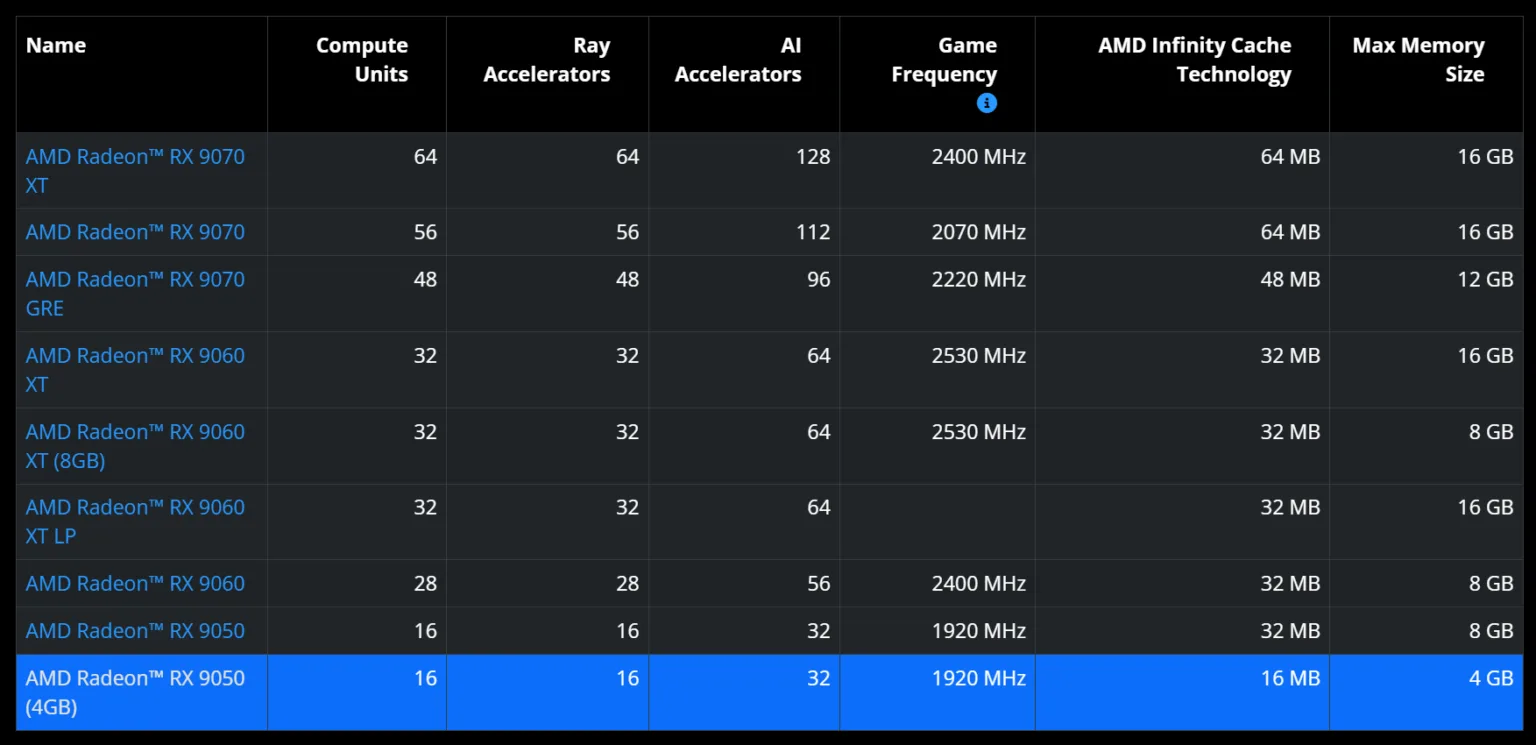Click the AMD Infinity Cache Technology header
Viewport: 1536px width, 745px height.
tap(1195, 60)
